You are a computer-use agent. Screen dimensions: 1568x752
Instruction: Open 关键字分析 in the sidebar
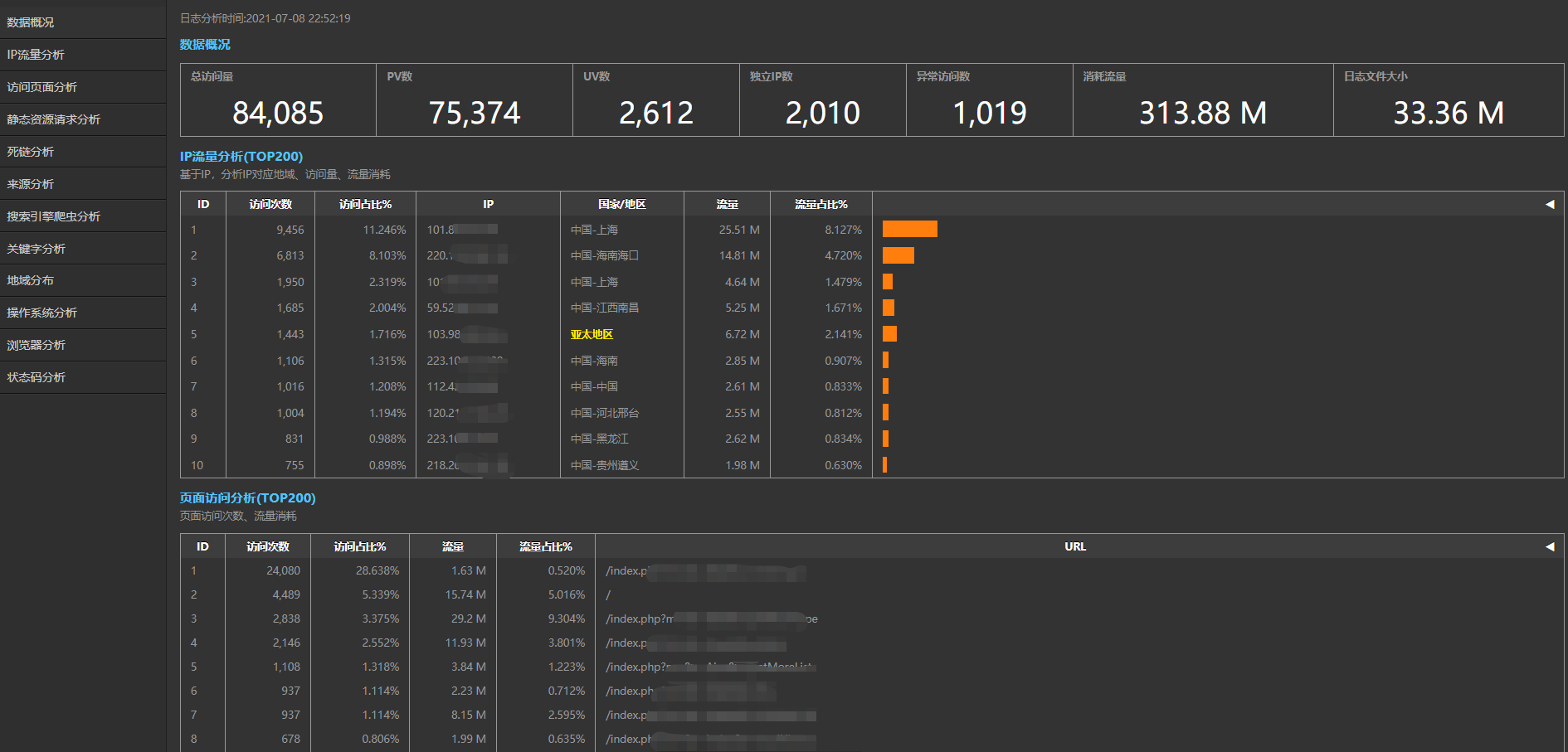pyautogui.click(x=83, y=249)
